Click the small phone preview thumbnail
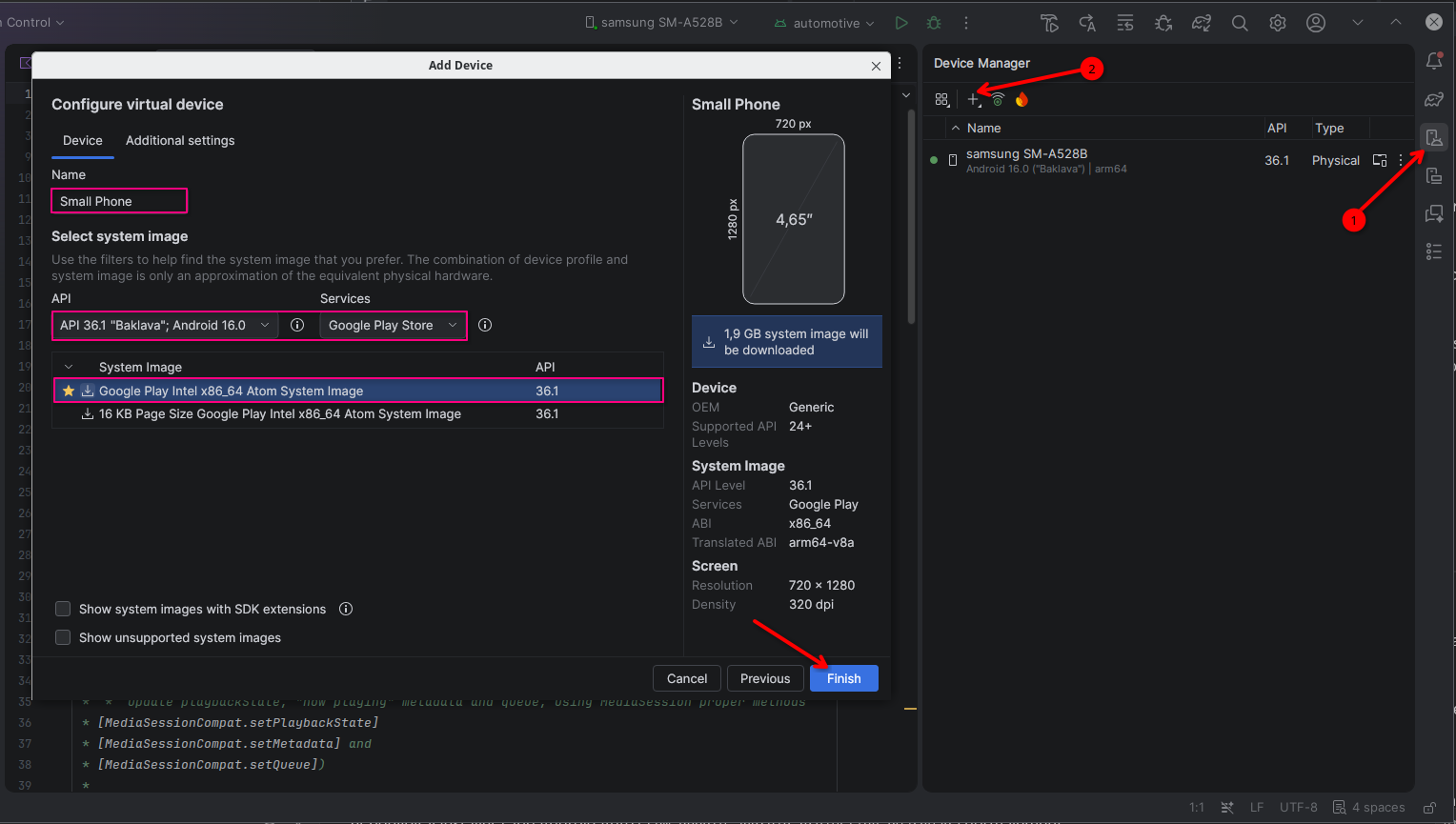 (794, 219)
